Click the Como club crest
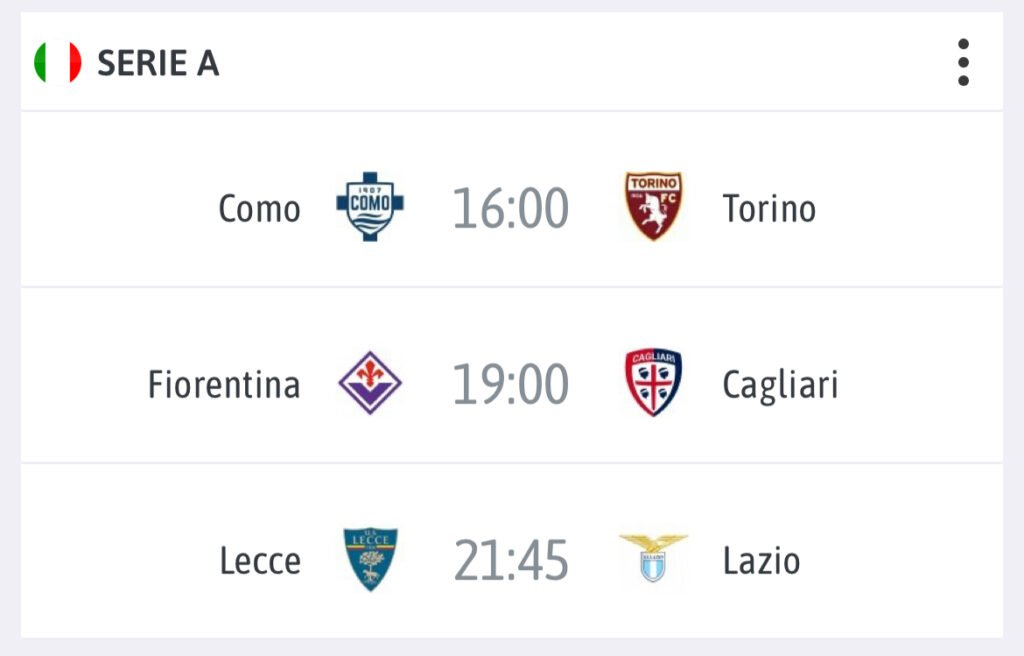The image size is (1024, 656). click(370, 207)
